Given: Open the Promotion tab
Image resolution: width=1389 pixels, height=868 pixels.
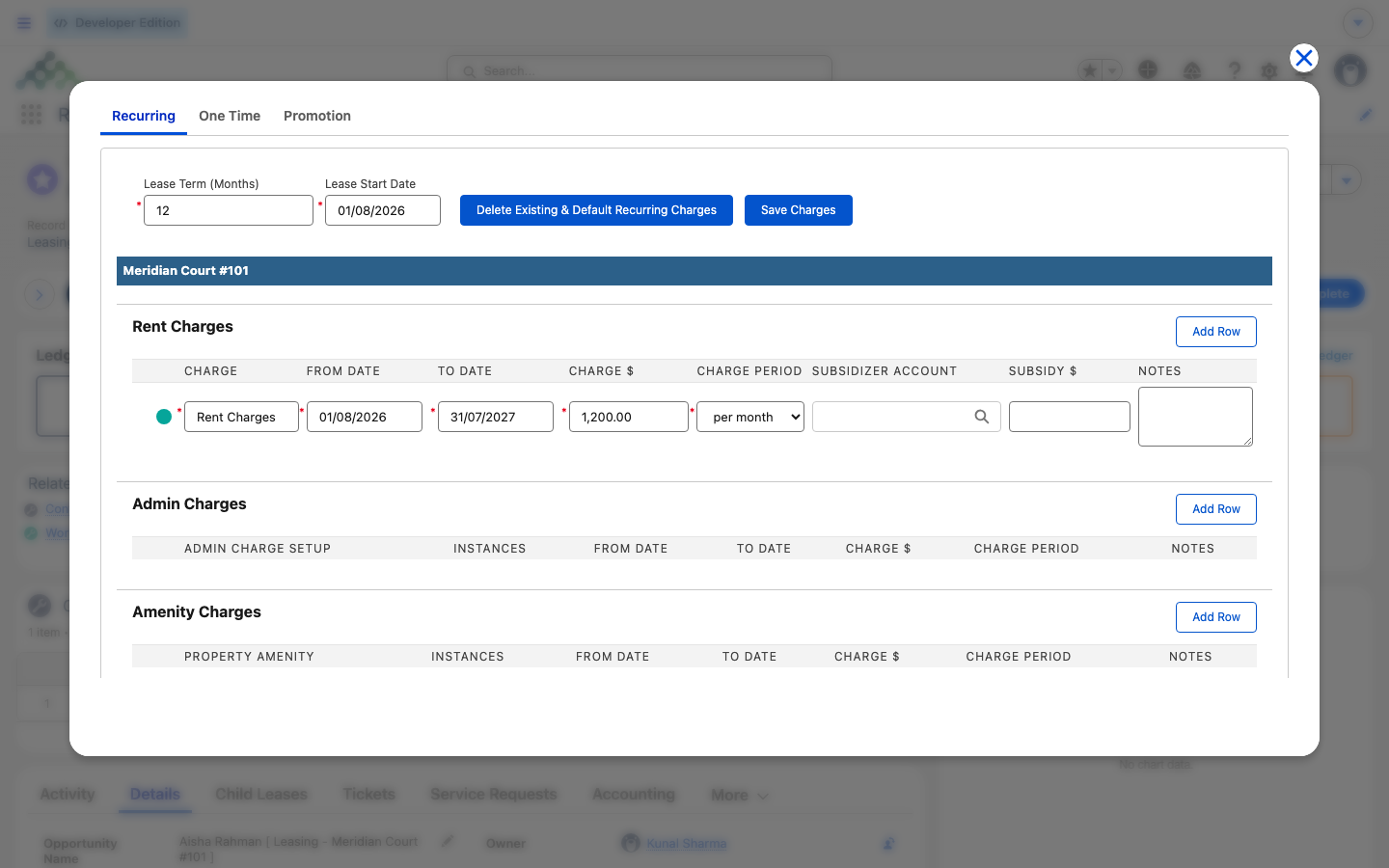Looking at the screenshot, I should (x=317, y=116).
